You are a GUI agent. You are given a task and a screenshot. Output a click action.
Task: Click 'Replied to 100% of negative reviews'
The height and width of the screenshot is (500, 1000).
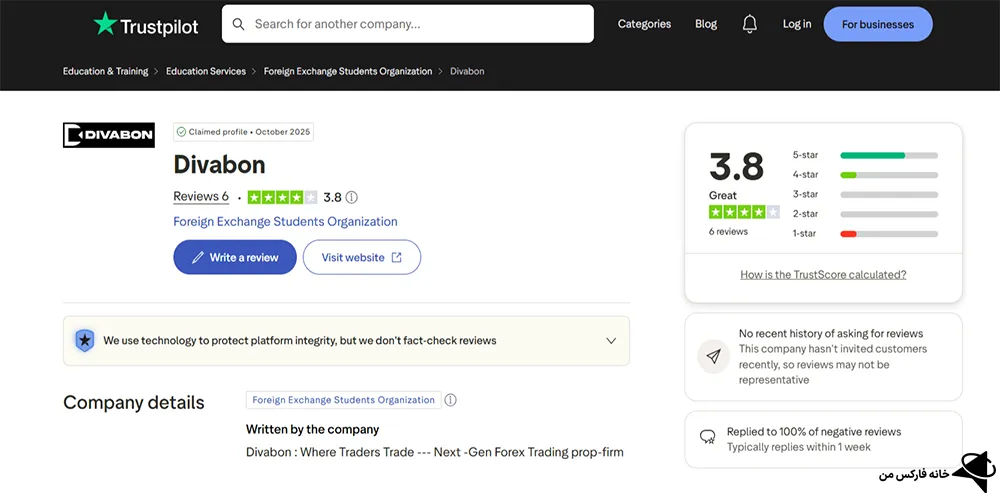point(814,432)
